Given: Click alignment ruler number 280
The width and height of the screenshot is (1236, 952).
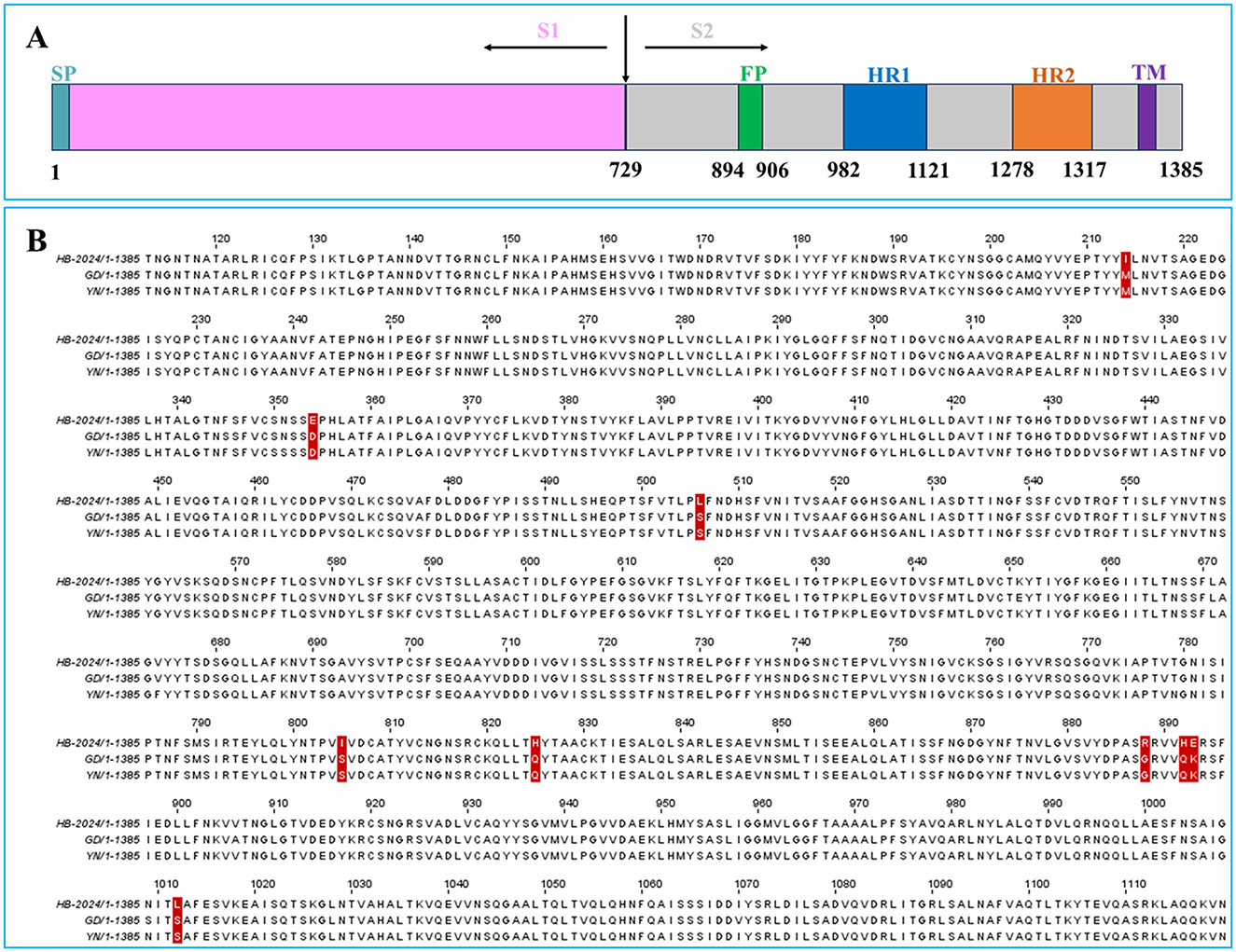Looking at the screenshot, I should pyautogui.click(x=685, y=319).
